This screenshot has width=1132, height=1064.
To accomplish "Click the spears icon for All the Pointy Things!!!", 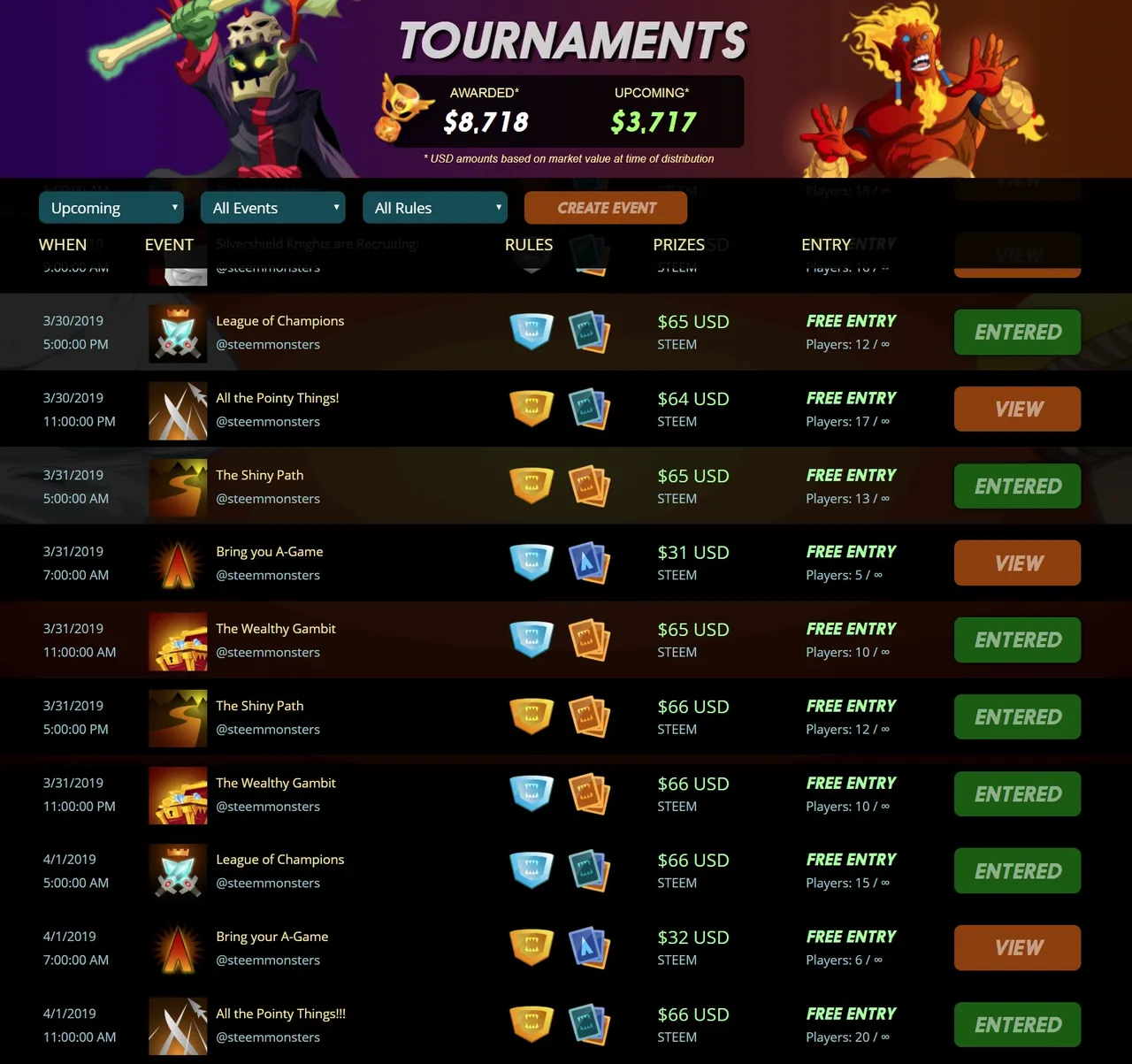I will tap(178, 1026).
